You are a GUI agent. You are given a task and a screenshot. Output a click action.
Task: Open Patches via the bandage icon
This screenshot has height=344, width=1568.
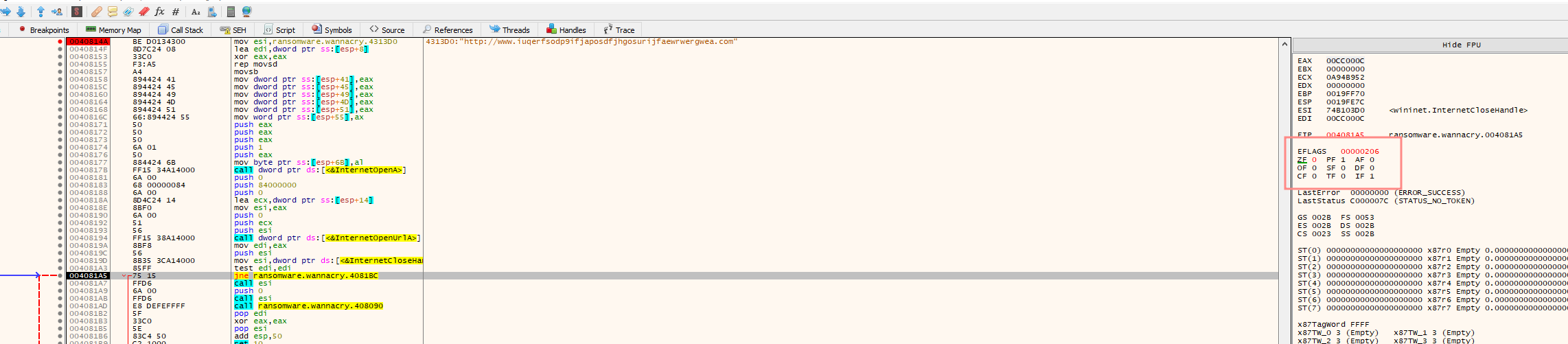coord(97,12)
